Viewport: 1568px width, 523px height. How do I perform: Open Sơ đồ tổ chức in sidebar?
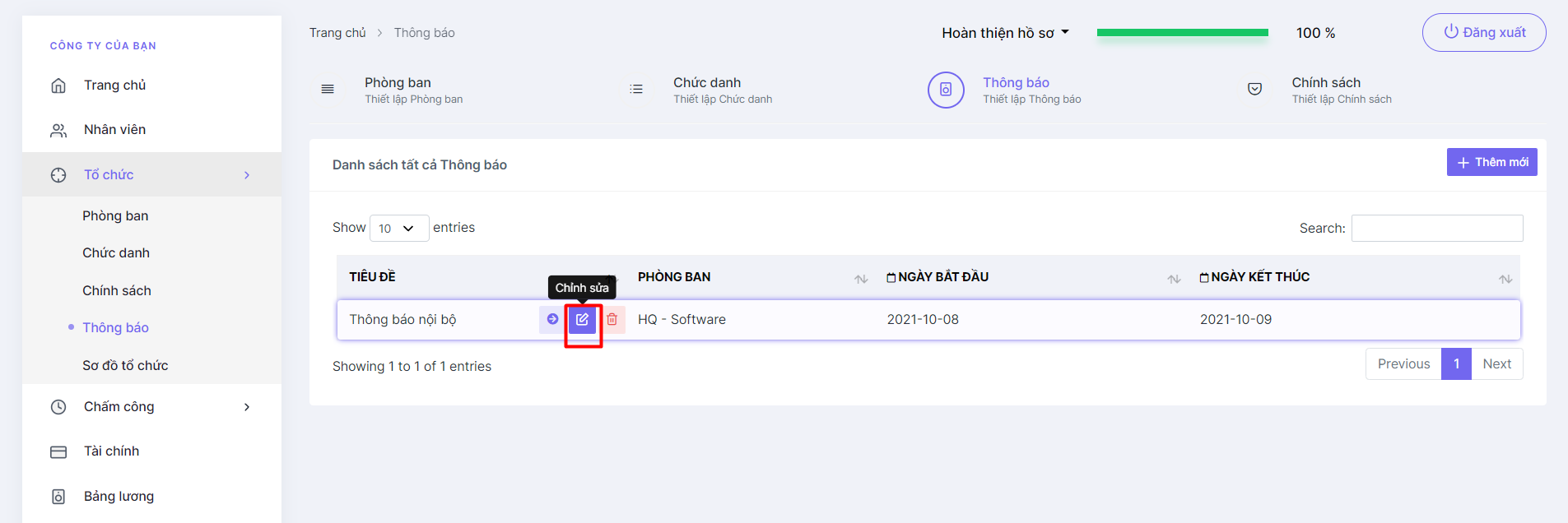click(125, 365)
